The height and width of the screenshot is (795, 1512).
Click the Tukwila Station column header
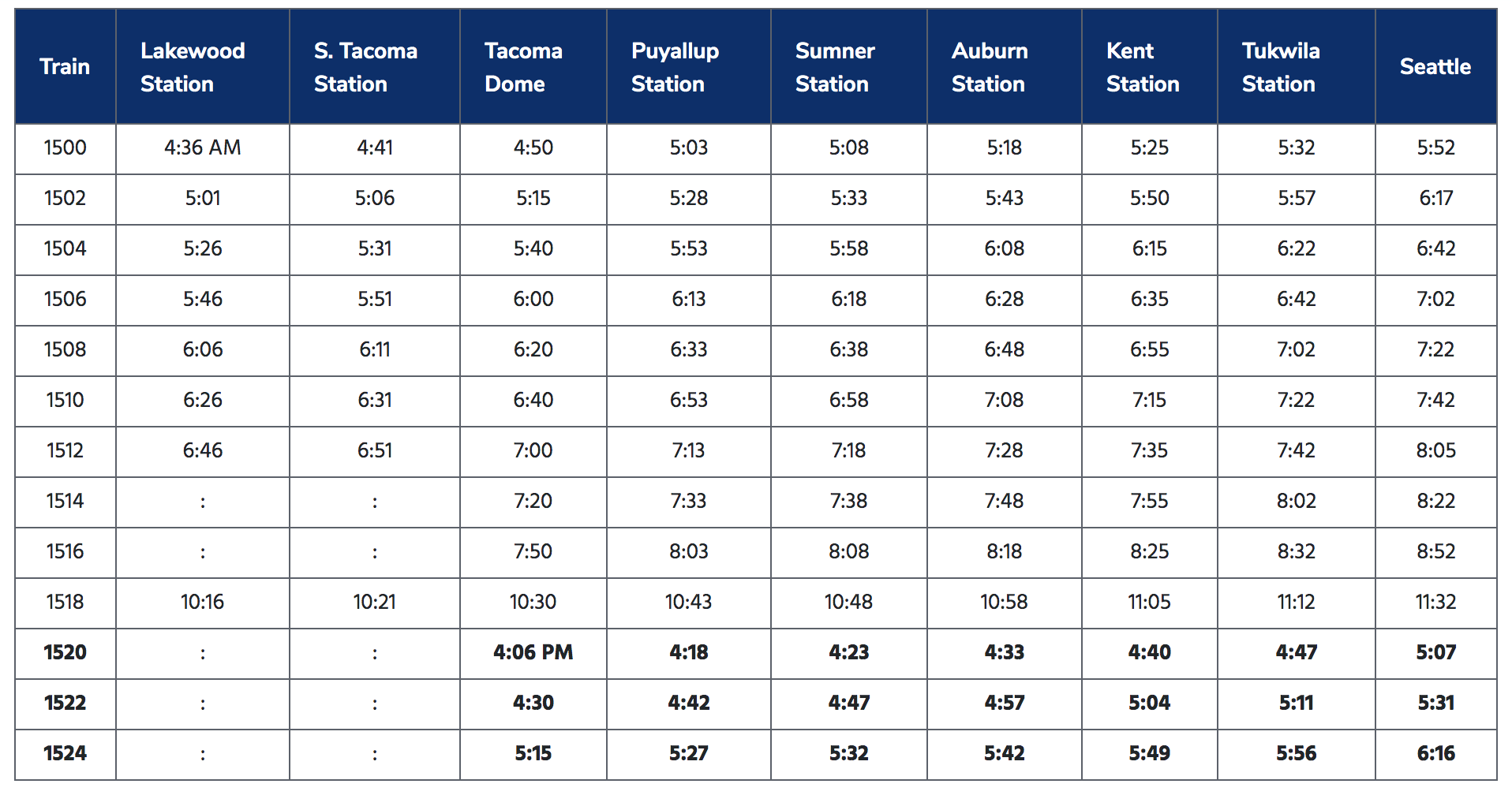coord(1280,67)
